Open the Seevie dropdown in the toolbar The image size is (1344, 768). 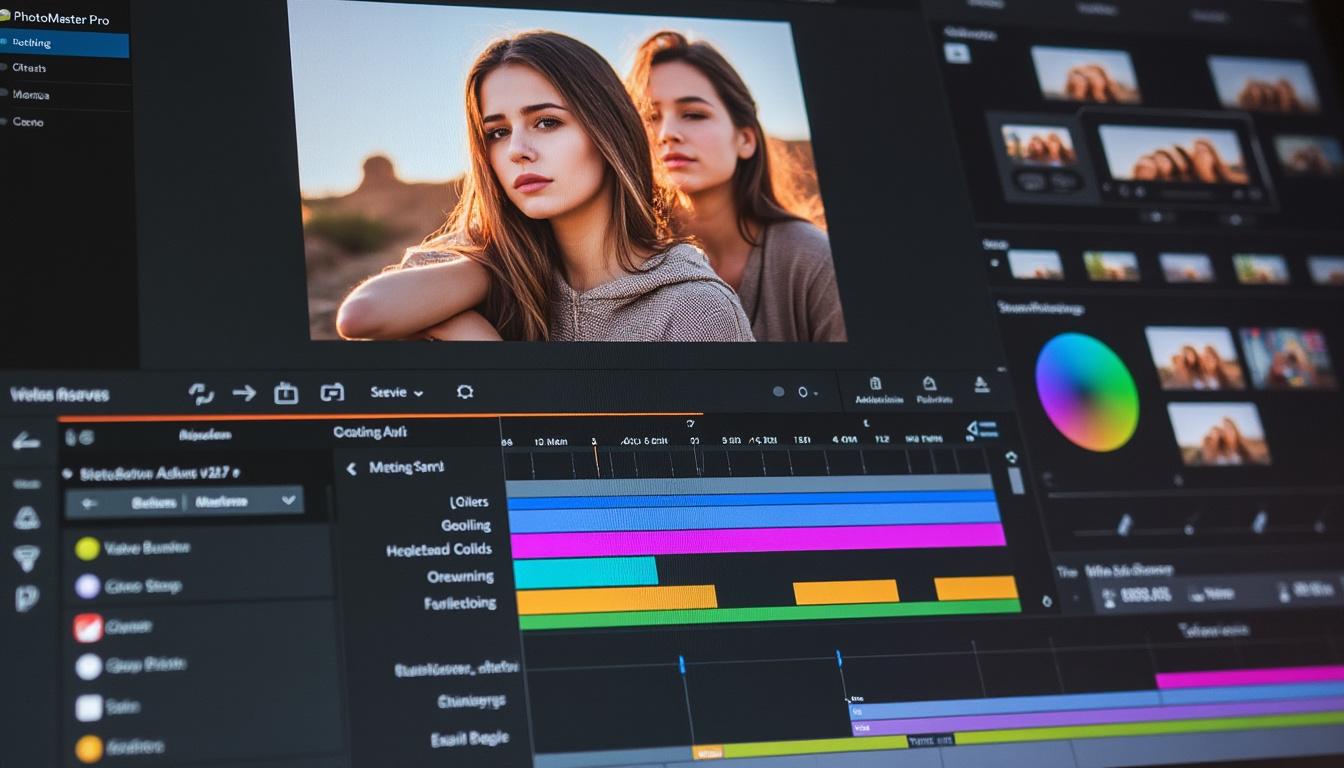pyautogui.click(x=396, y=393)
